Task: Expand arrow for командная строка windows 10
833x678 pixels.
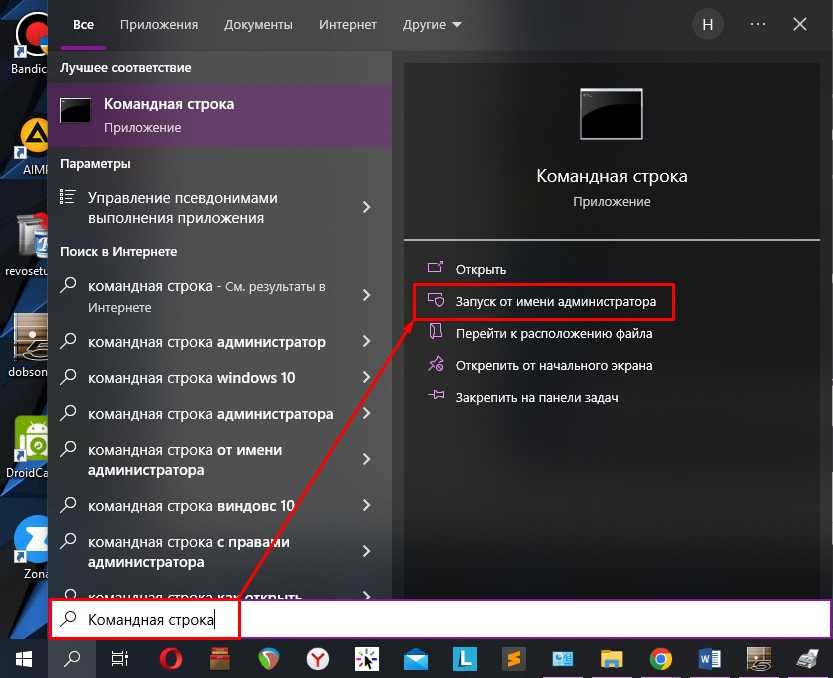Action: click(366, 377)
